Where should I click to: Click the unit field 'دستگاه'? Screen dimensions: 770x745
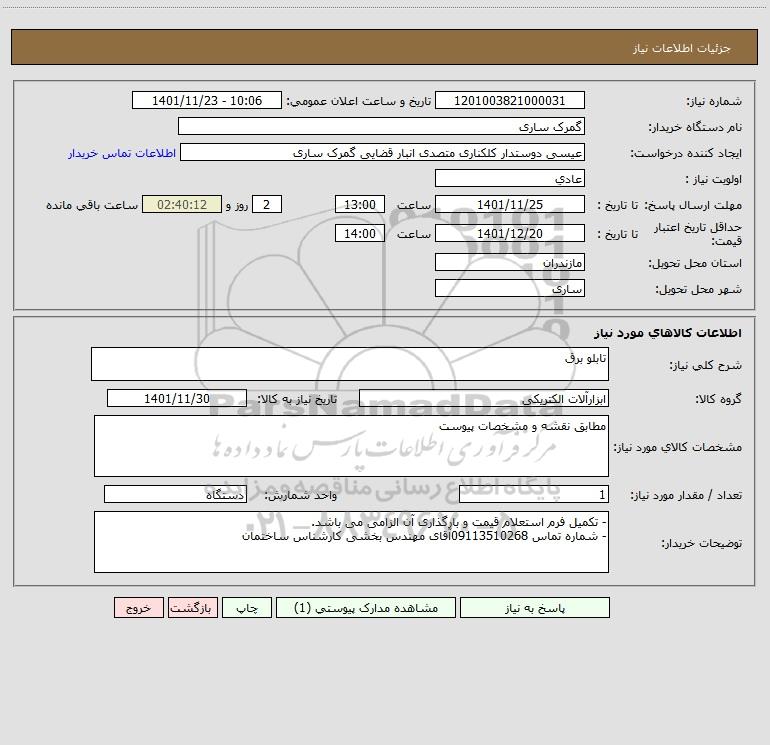(175, 494)
